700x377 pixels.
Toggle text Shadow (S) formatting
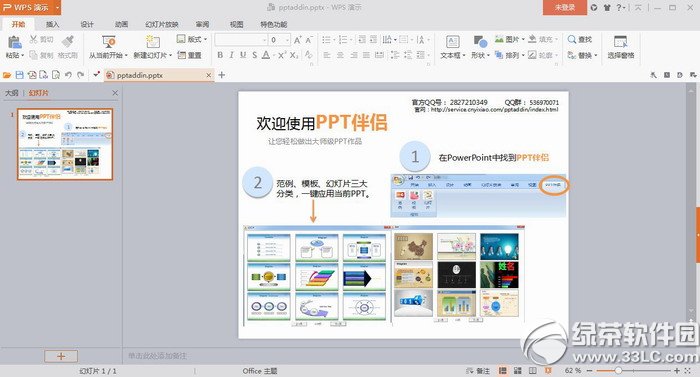point(254,55)
